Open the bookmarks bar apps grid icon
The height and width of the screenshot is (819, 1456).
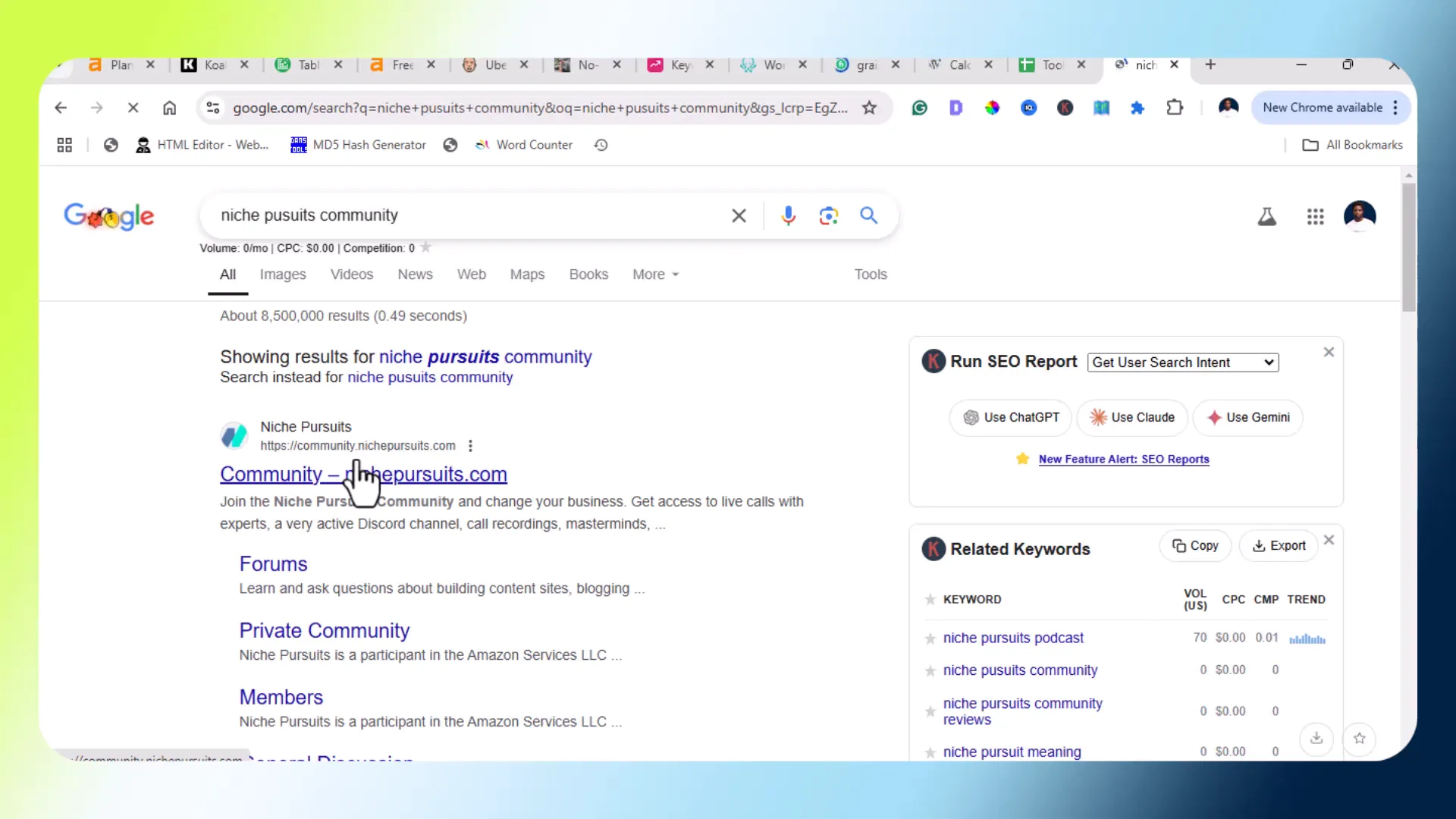64,145
